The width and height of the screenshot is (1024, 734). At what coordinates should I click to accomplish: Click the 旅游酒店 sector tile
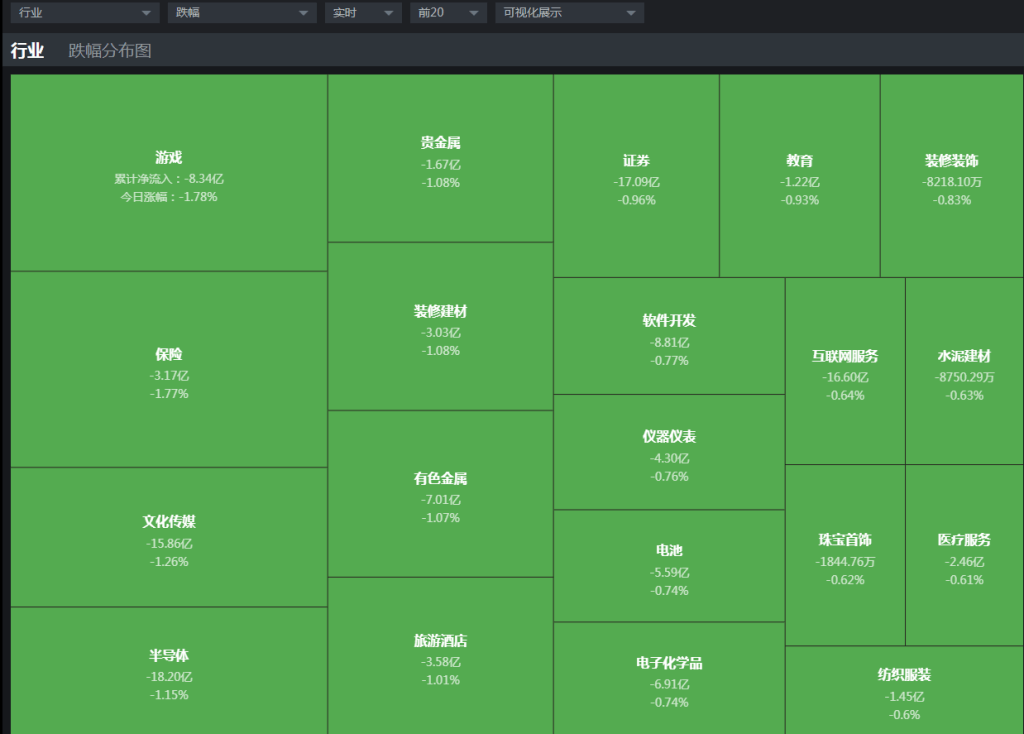click(440, 656)
